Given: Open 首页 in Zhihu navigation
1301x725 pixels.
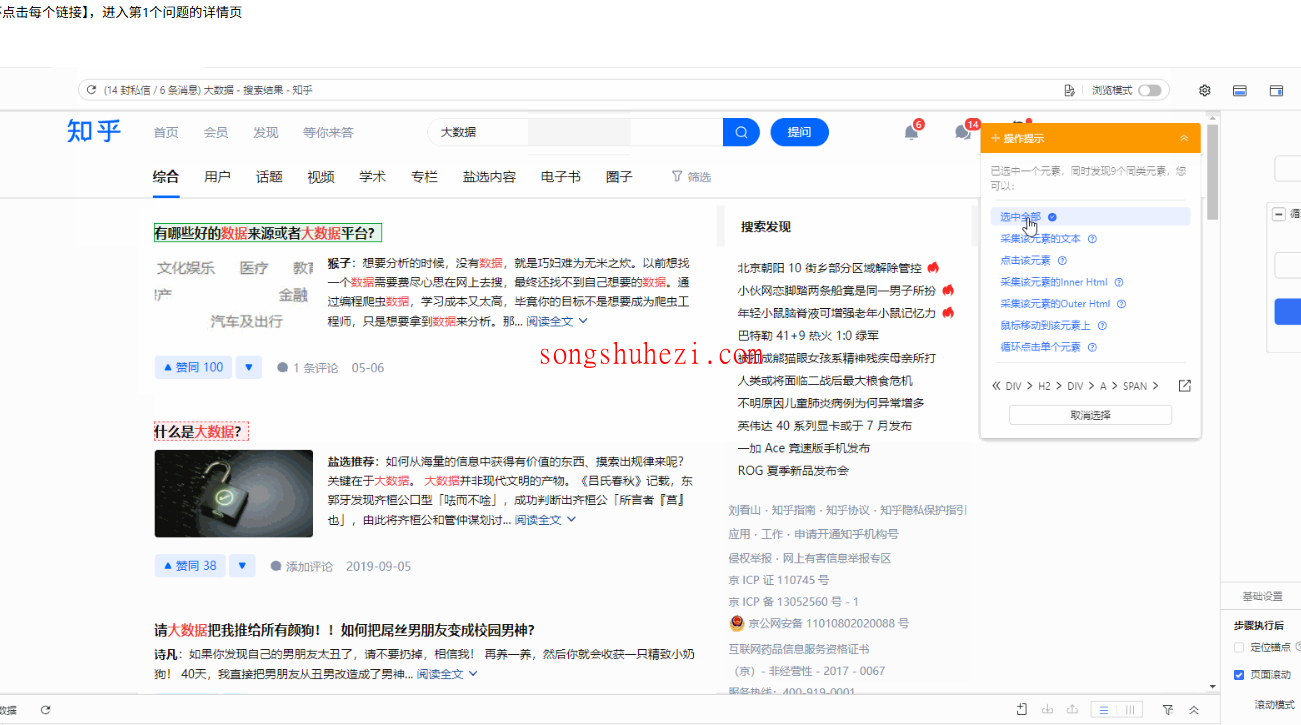Looking at the screenshot, I should tap(166, 132).
